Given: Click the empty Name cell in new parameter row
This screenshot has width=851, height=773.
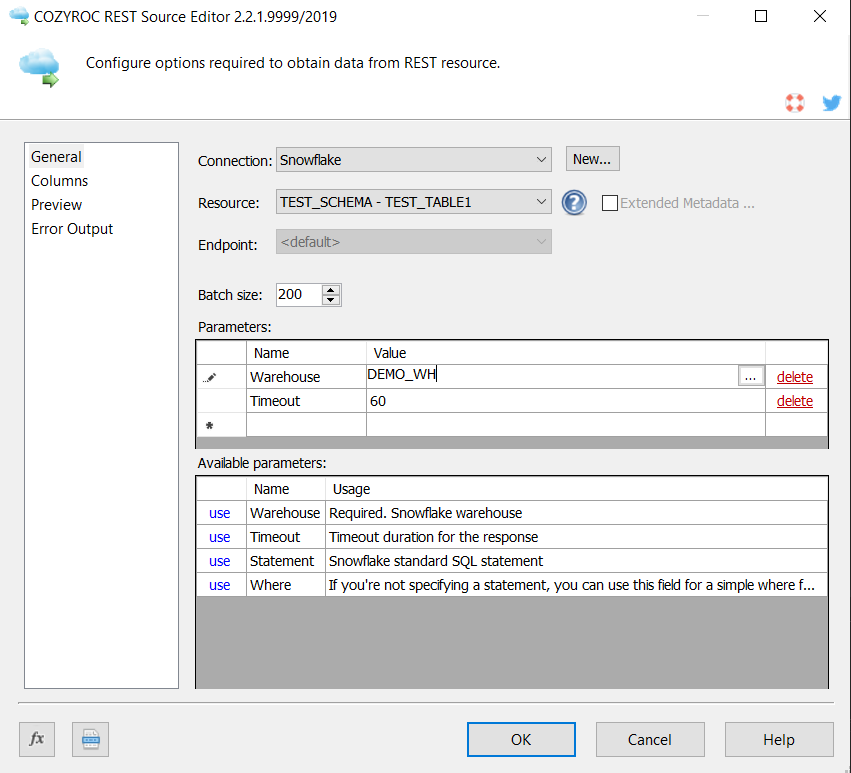Looking at the screenshot, I should (x=306, y=424).
